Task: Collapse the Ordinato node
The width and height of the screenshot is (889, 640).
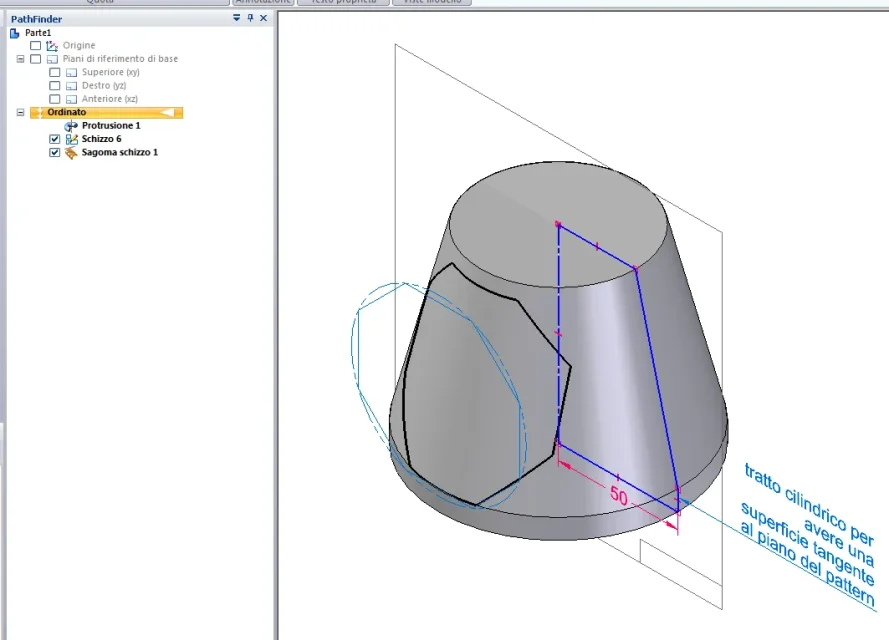Action: point(20,112)
